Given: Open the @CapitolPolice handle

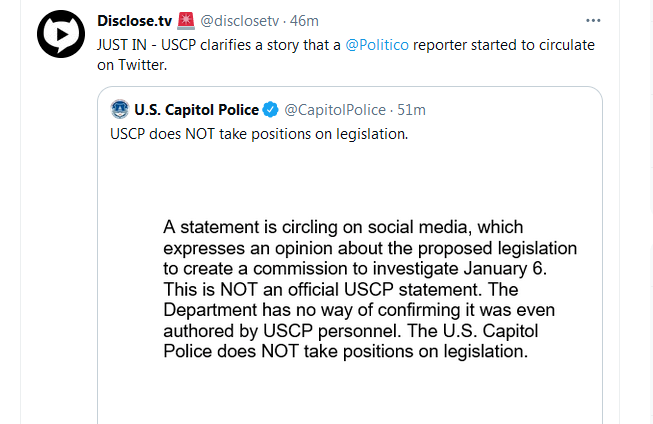Looking at the screenshot, I should pyautogui.click(x=335, y=110).
